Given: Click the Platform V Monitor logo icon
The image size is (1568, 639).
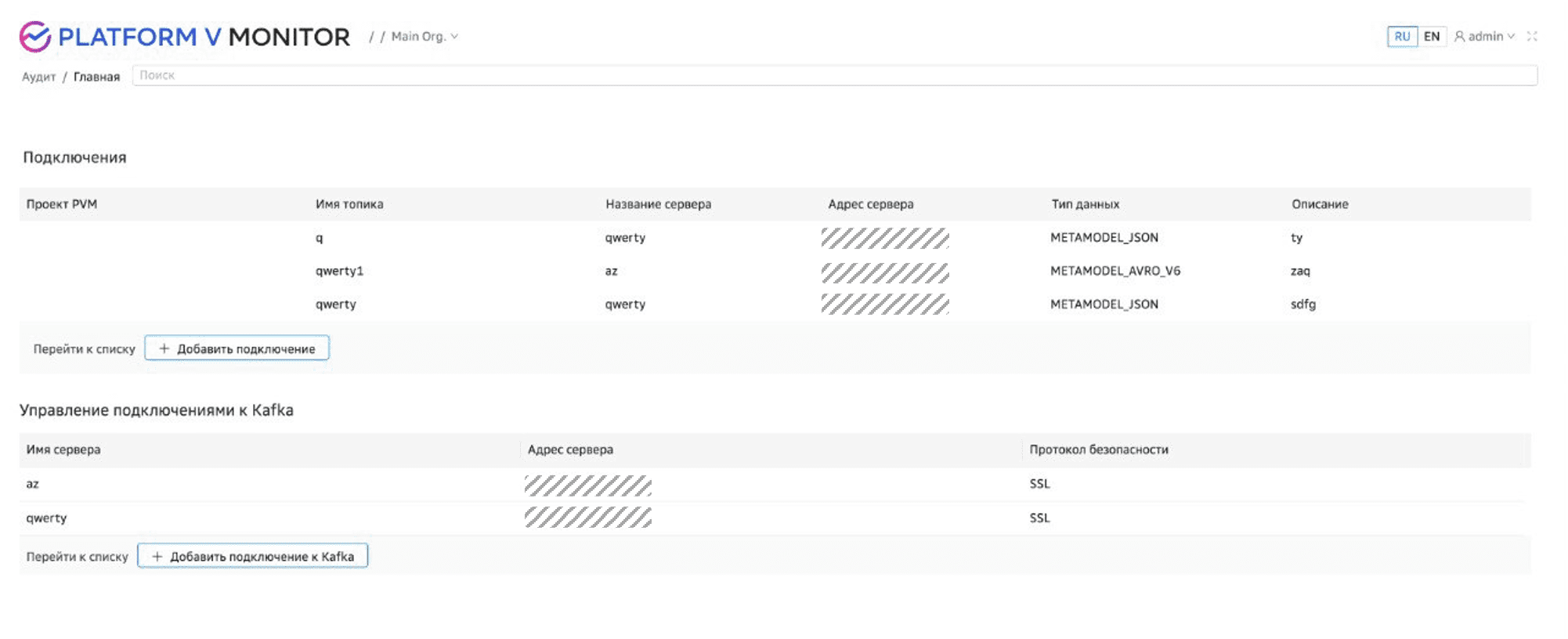Looking at the screenshot, I should (x=35, y=37).
